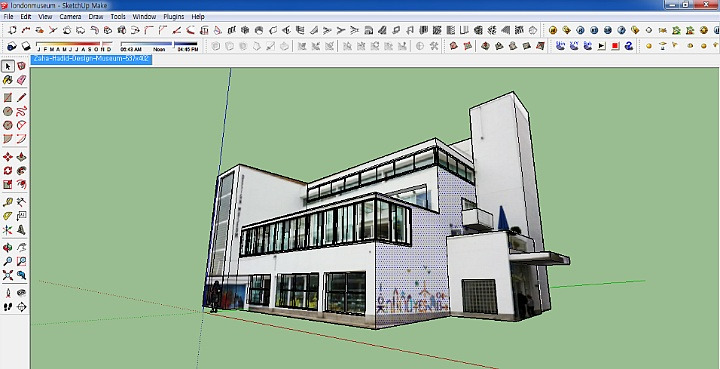Open the Edit menu
The image size is (720, 369).
(26, 17)
